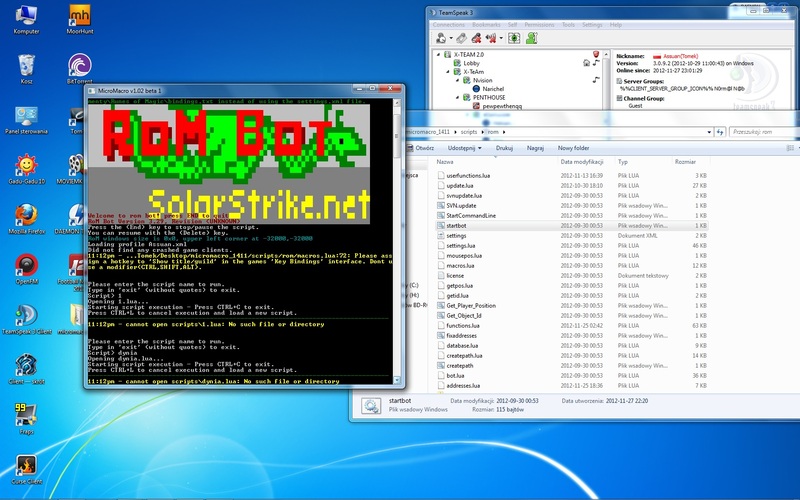
Task: Open the Udostępnij dropdown in Explorer
Action: [466, 147]
